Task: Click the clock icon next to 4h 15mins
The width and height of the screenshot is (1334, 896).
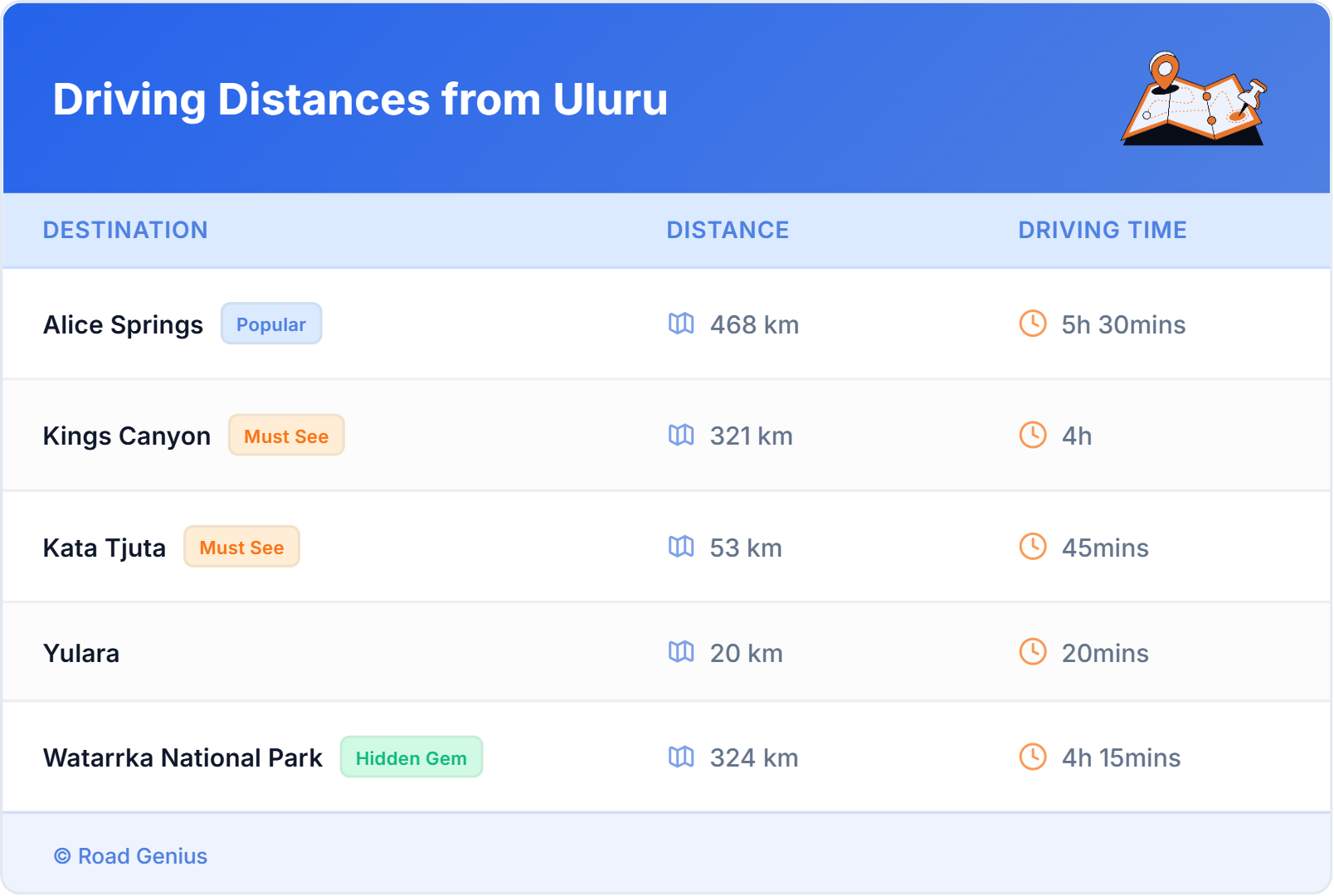Action: click(1031, 757)
